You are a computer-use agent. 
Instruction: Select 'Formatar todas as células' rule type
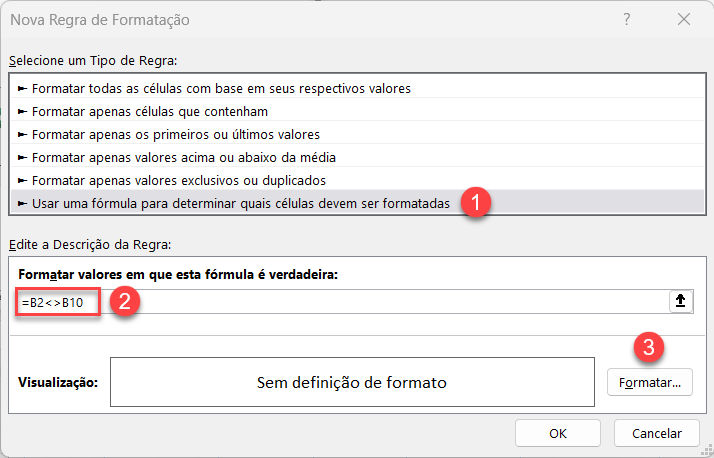(357, 88)
